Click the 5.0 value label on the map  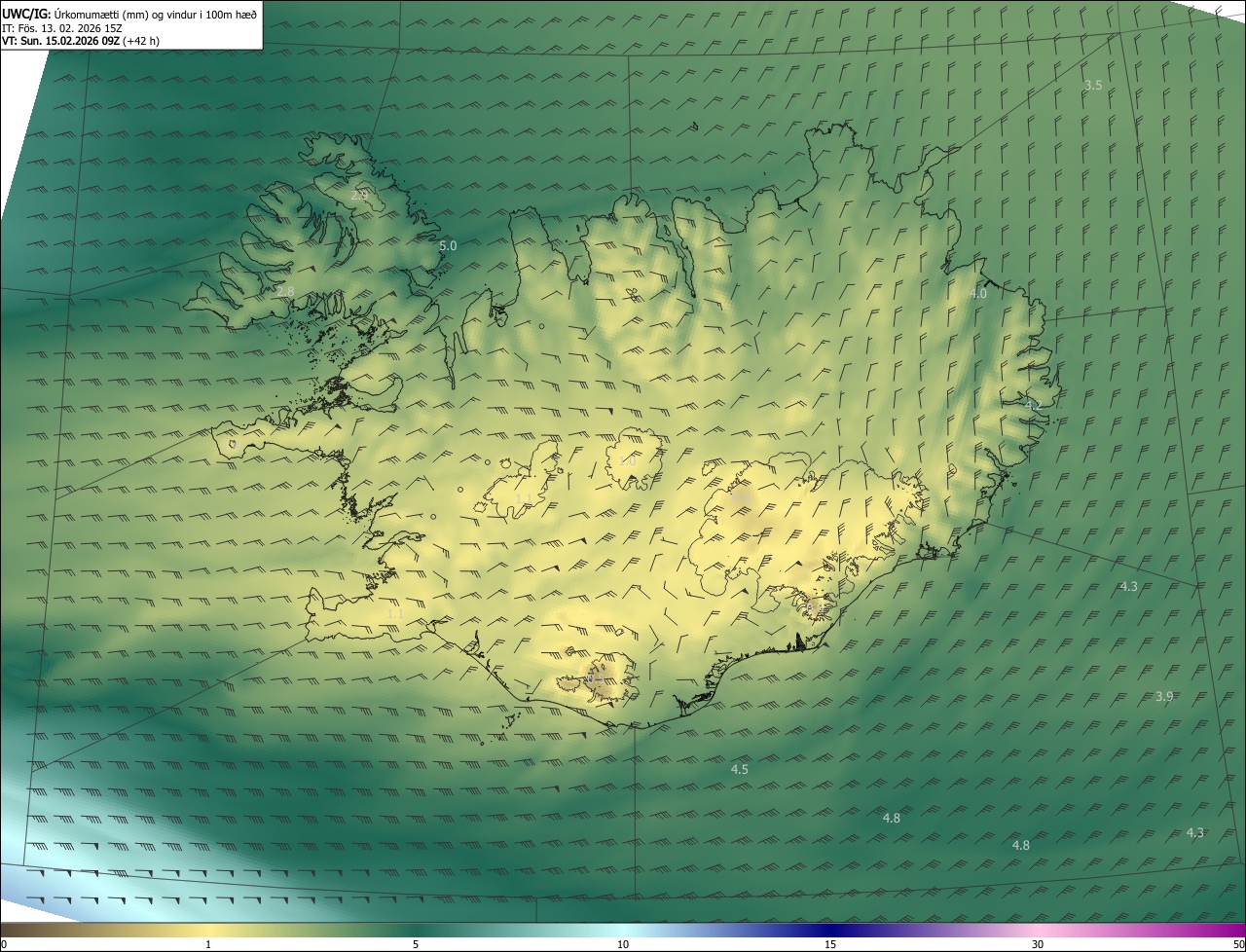point(448,246)
